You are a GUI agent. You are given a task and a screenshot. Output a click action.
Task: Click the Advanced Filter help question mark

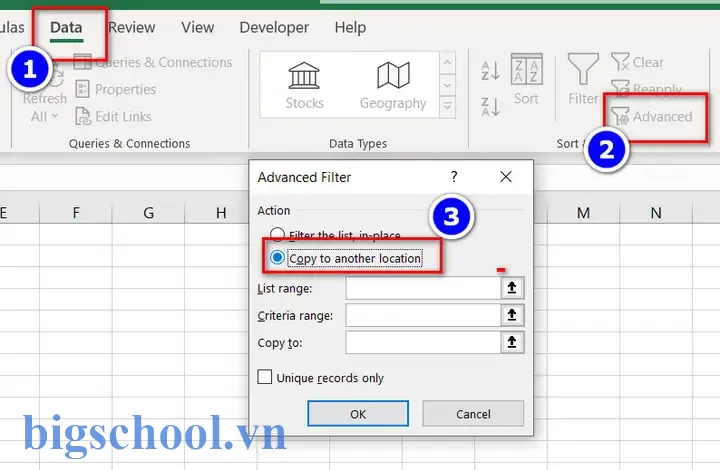(454, 177)
